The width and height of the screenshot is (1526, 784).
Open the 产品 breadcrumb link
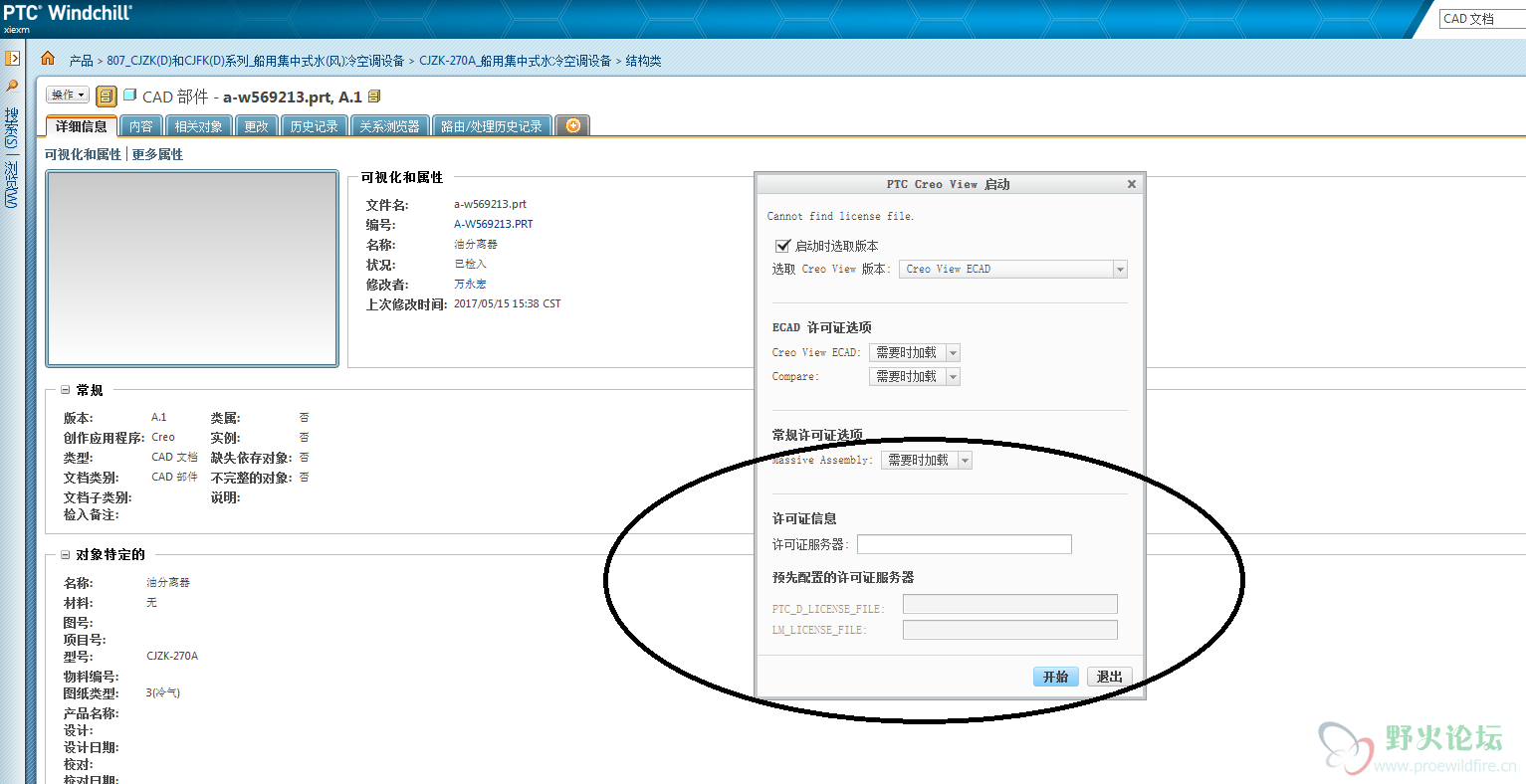[x=81, y=61]
